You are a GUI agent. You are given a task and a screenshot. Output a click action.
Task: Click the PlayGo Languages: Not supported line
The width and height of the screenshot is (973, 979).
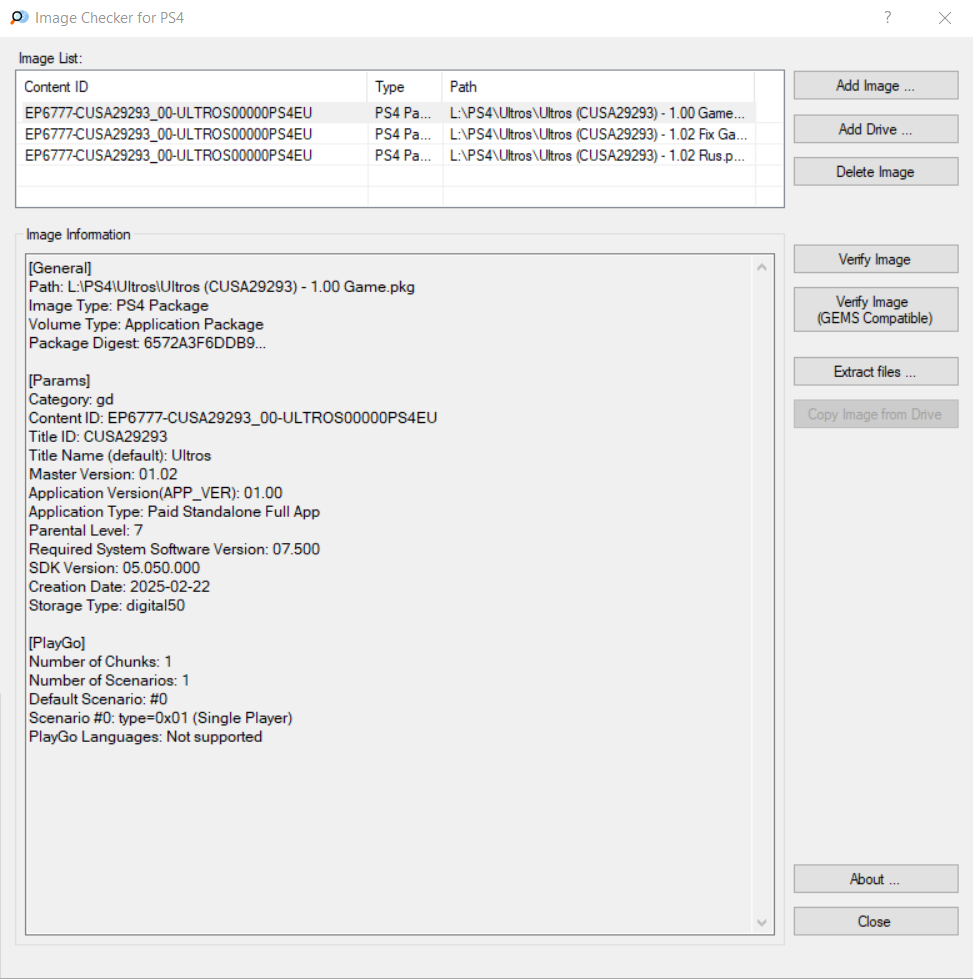(x=146, y=736)
